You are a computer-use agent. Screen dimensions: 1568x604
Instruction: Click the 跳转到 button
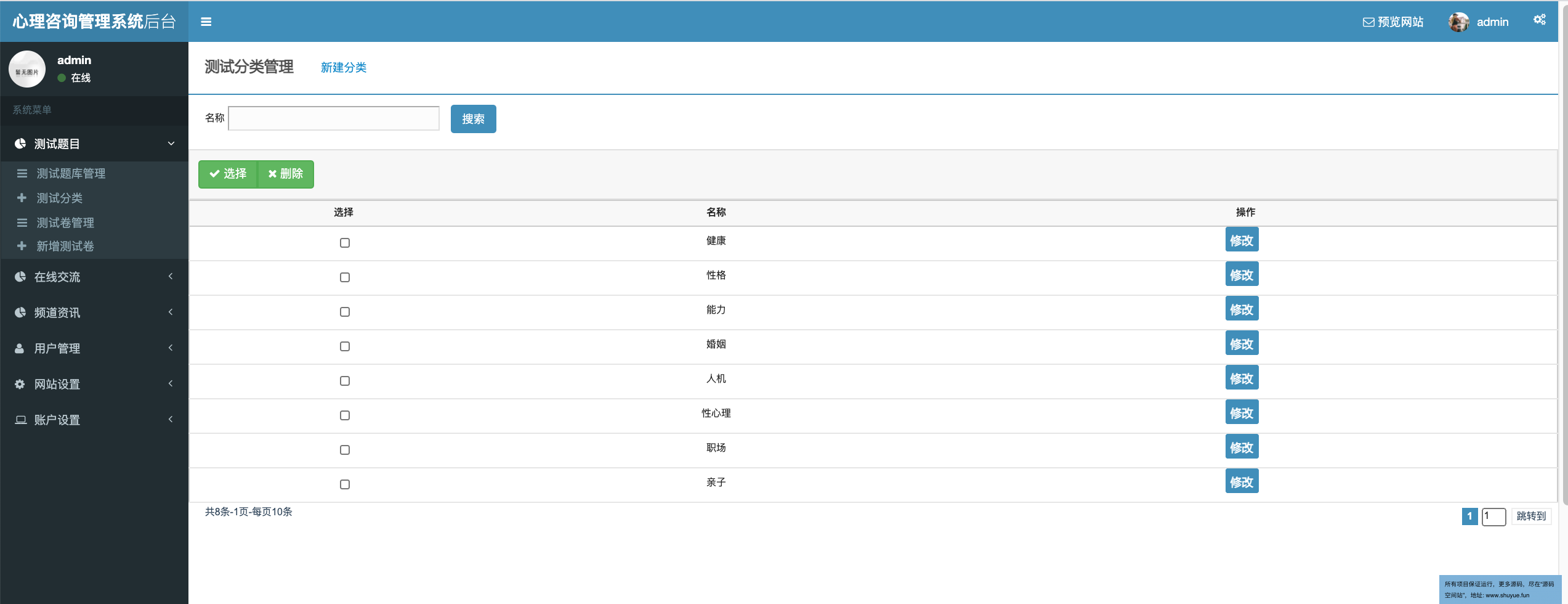click(1531, 516)
